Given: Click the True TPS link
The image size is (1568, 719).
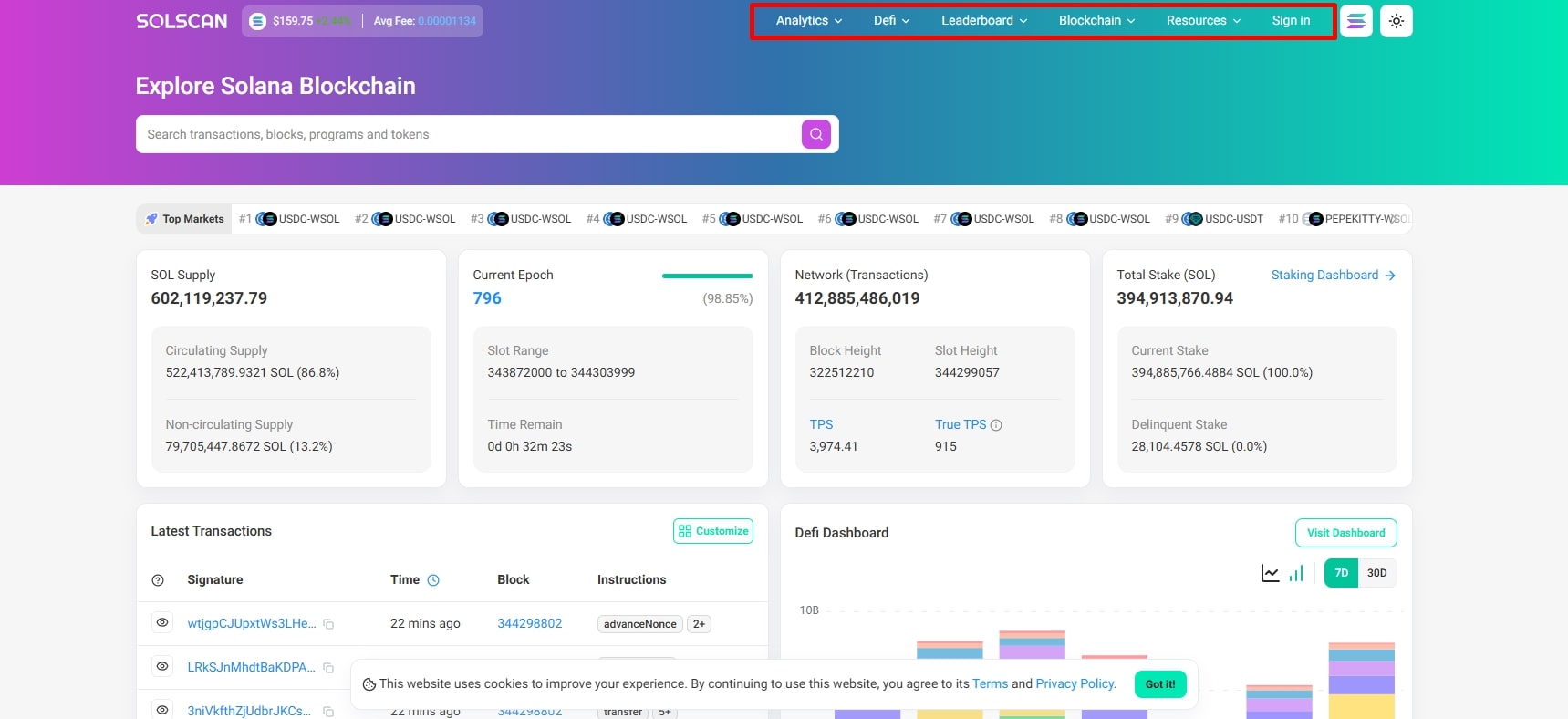Looking at the screenshot, I should [961, 425].
